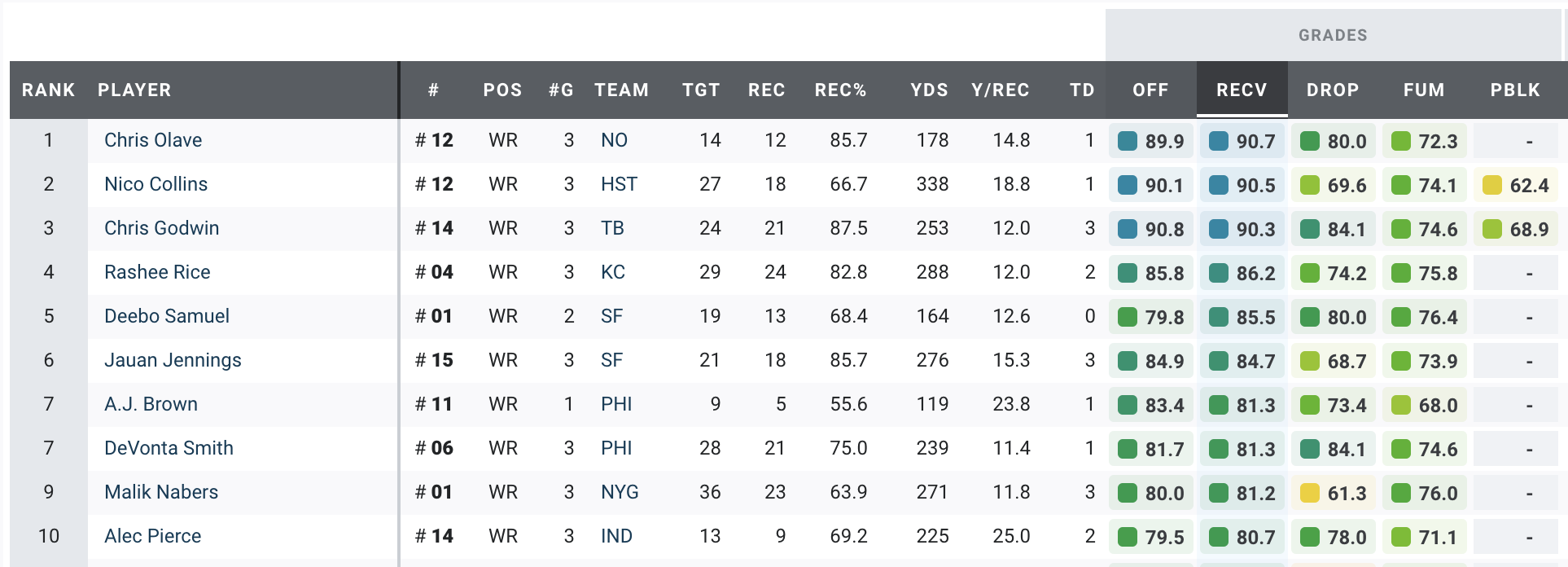1568x567 pixels.
Task: Click the Nico Collins player link
Action: pyautogui.click(x=155, y=184)
